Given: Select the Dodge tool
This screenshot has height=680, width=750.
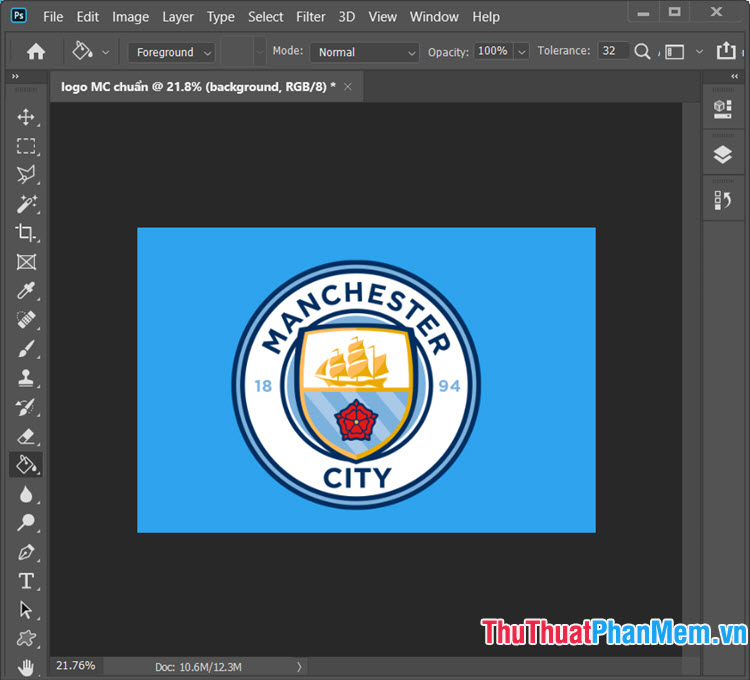Looking at the screenshot, I should click(x=26, y=523).
